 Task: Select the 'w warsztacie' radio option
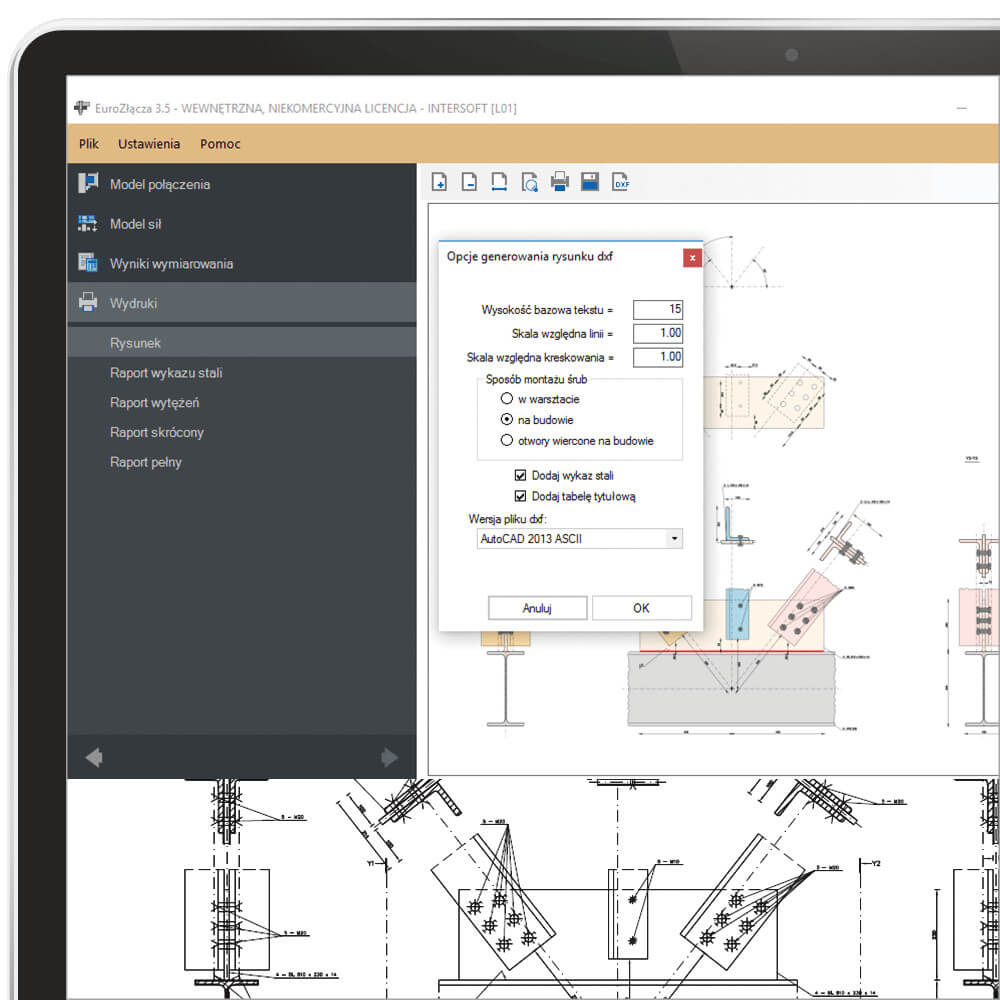506,399
